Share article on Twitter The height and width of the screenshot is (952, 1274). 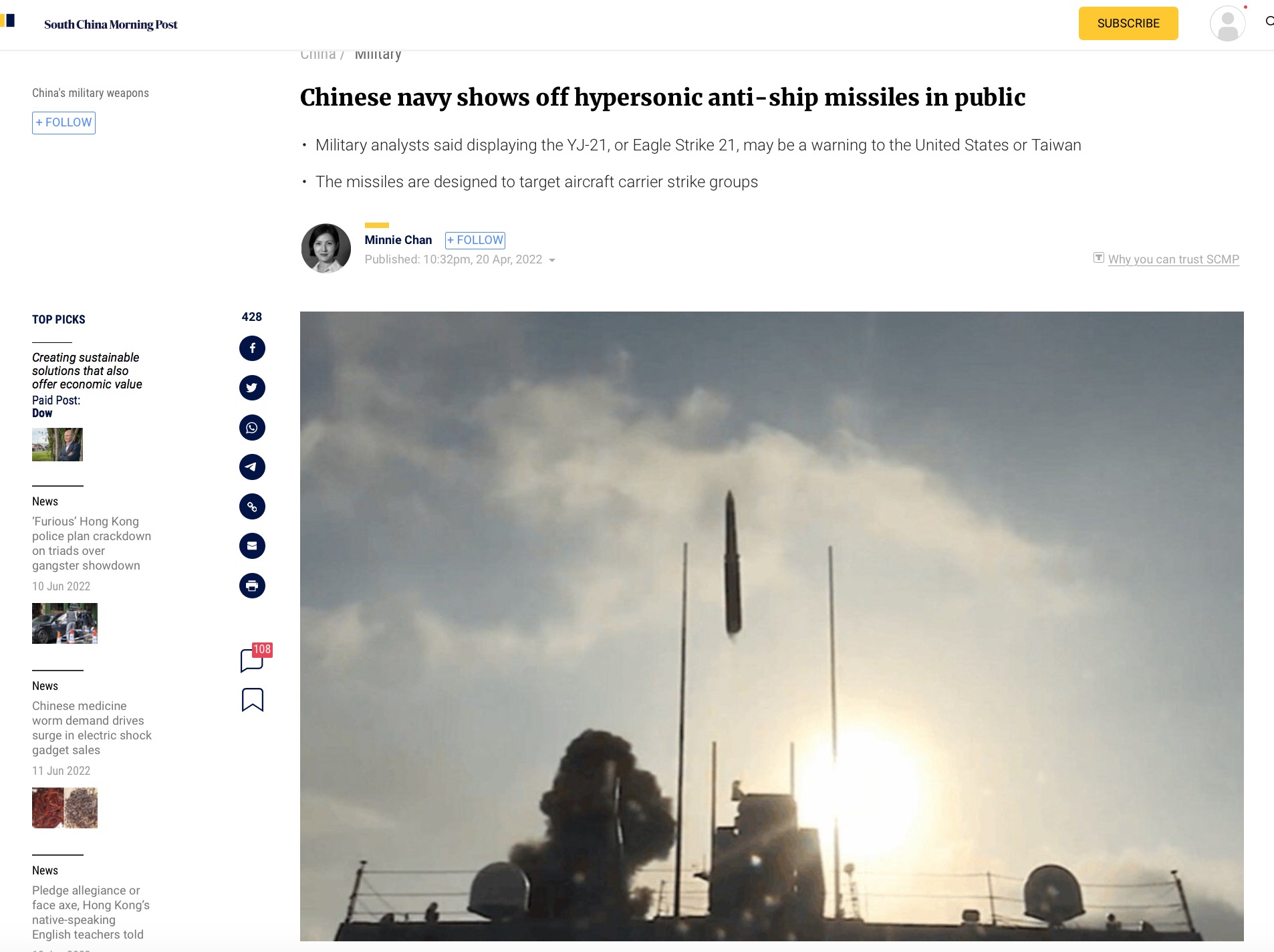click(x=252, y=388)
